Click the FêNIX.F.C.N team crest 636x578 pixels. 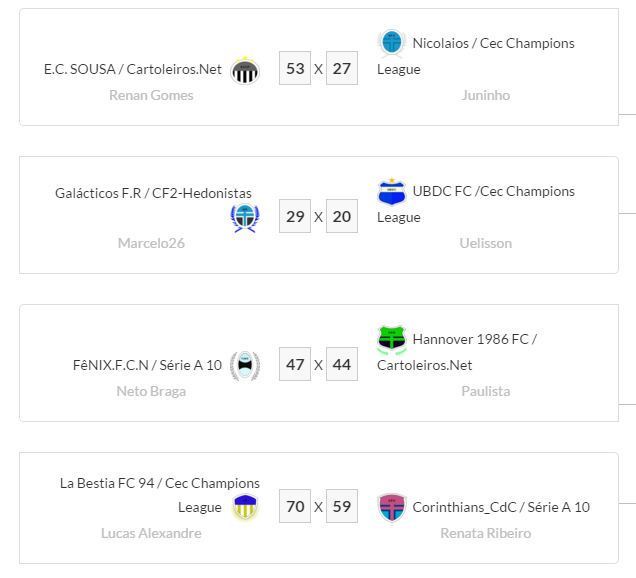click(x=245, y=365)
